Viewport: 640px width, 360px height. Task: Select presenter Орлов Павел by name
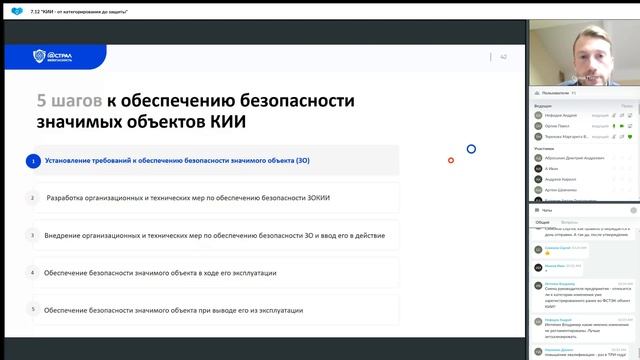click(x=557, y=126)
